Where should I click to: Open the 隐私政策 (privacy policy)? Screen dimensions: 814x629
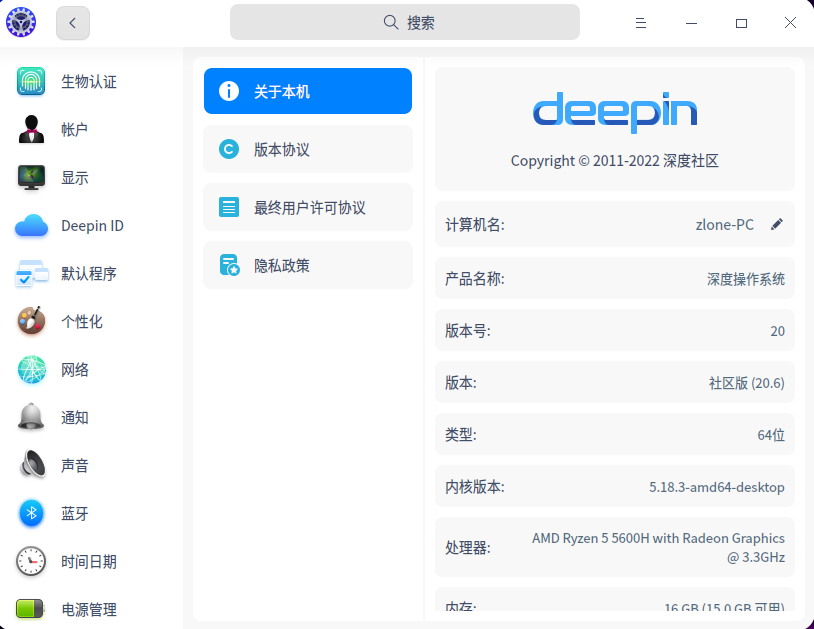coord(307,265)
